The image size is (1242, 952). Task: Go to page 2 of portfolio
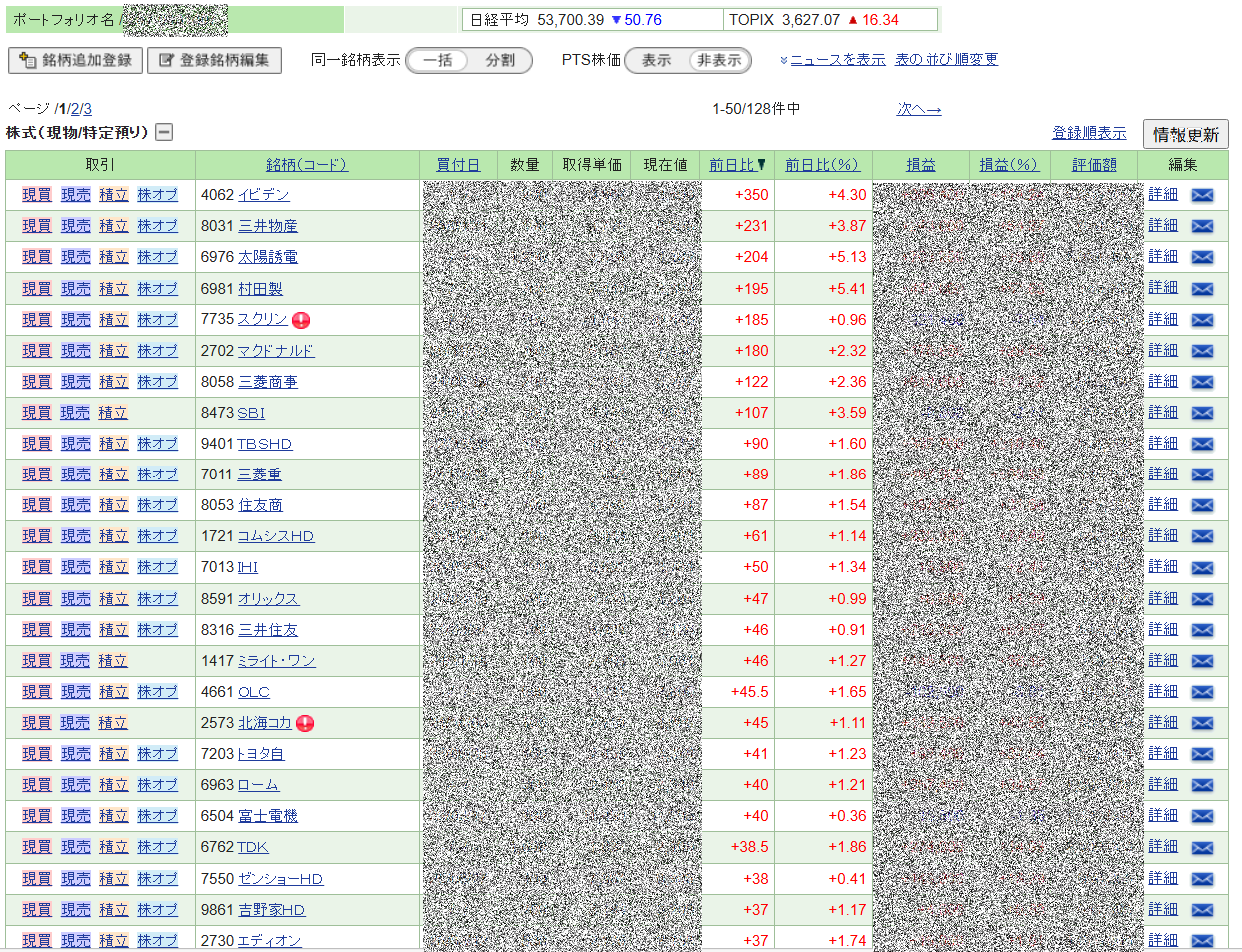coord(75,109)
